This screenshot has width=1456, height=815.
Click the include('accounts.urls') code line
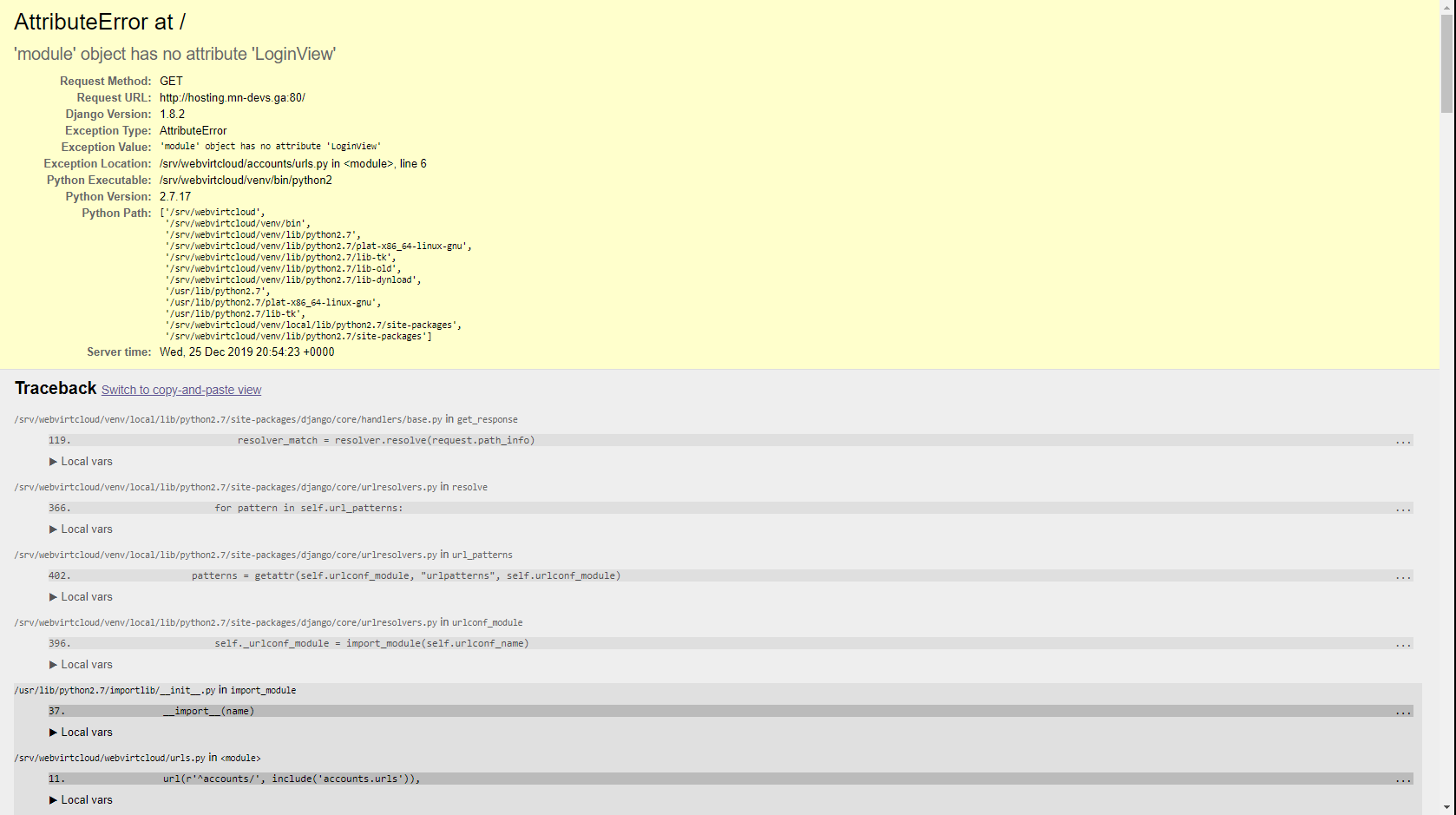coord(731,779)
